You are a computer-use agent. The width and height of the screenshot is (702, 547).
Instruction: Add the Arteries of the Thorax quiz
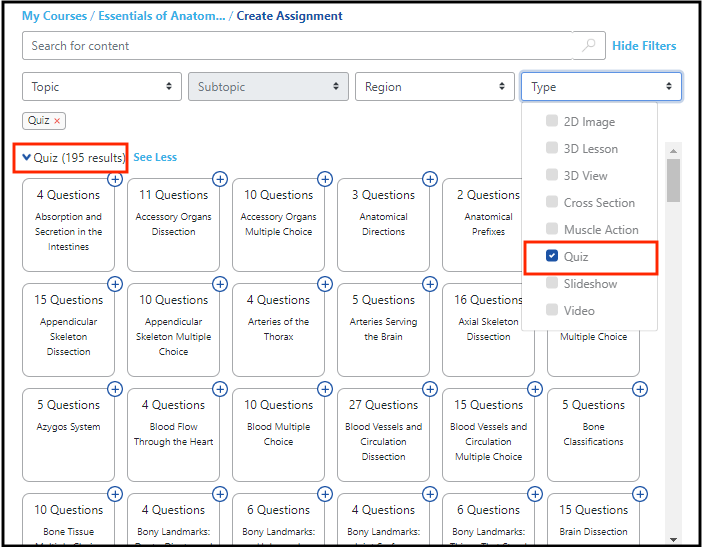tap(325, 284)
